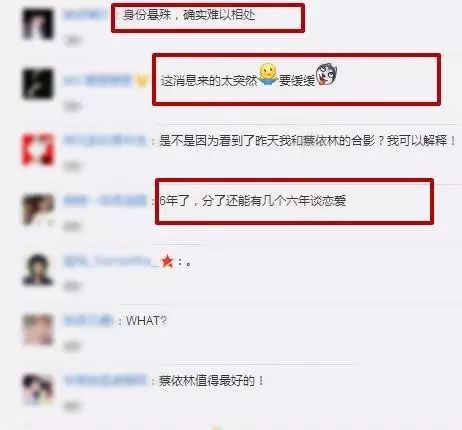The height and width of the screenshot is (430, 462).
Task: Click the yellow shrugging smiley emoji
Action: point(268,74)
